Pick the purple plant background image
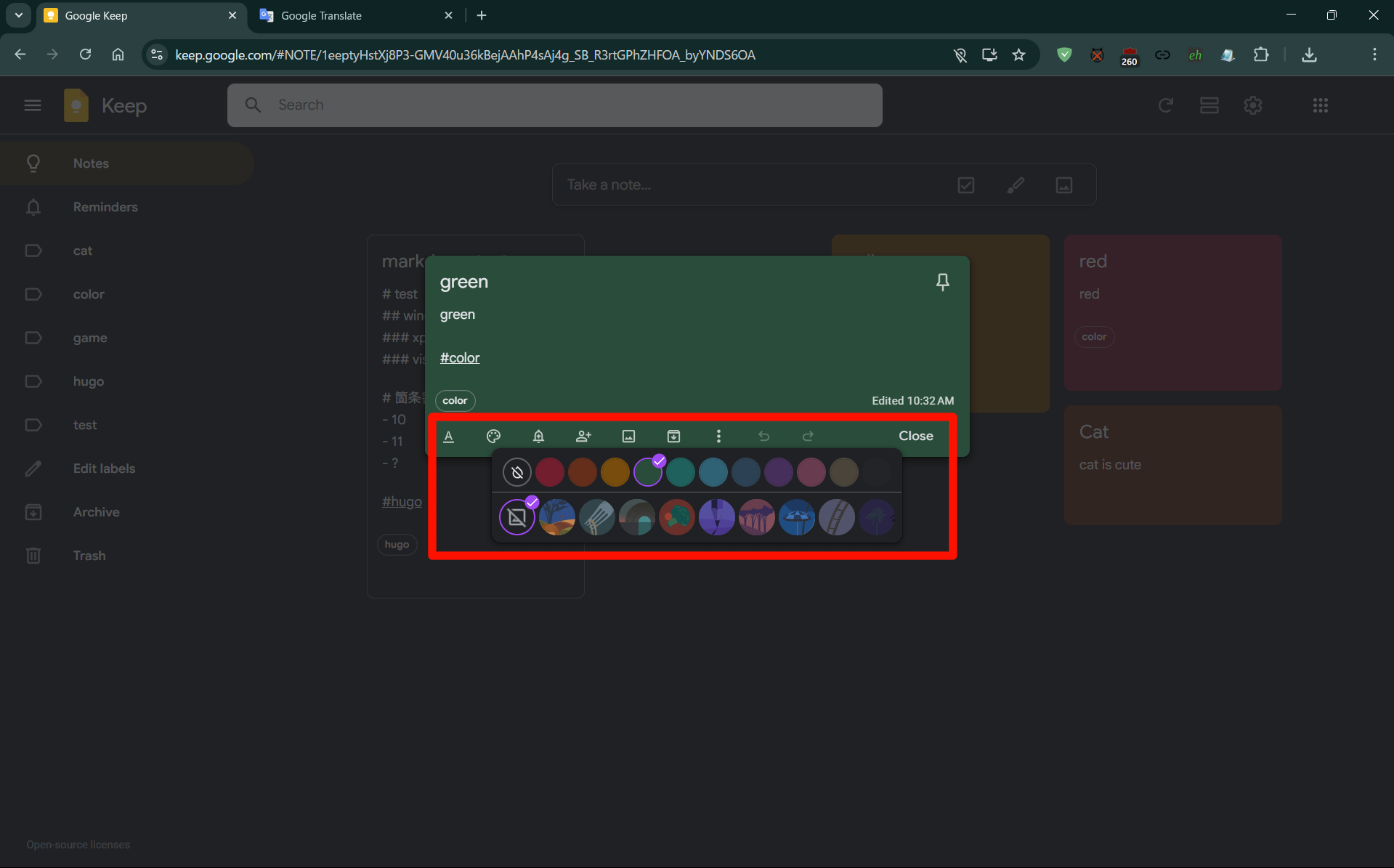The height and width of the screenshot is (868, 1394). [x=717, y=517]
